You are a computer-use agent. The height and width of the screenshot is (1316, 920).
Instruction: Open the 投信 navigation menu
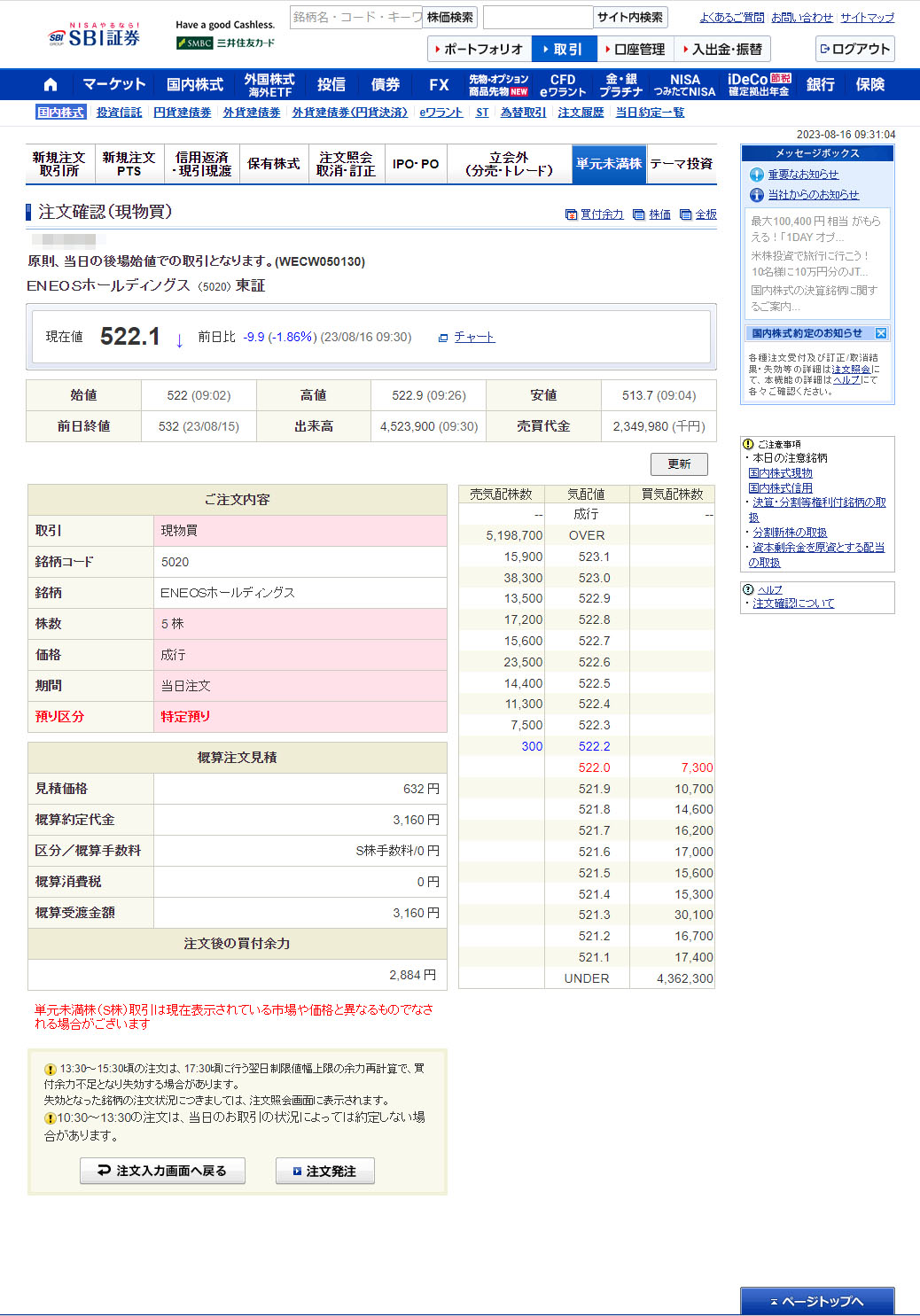331,85
